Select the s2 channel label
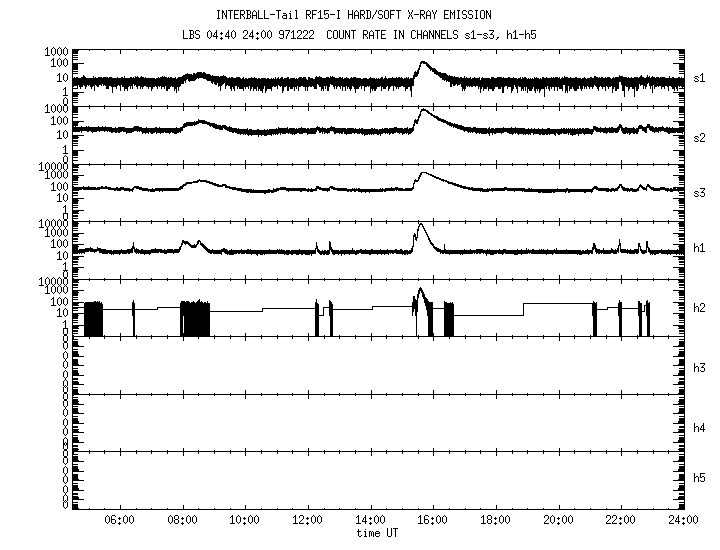This screenshot has height=550, width=720. [699, 137]
